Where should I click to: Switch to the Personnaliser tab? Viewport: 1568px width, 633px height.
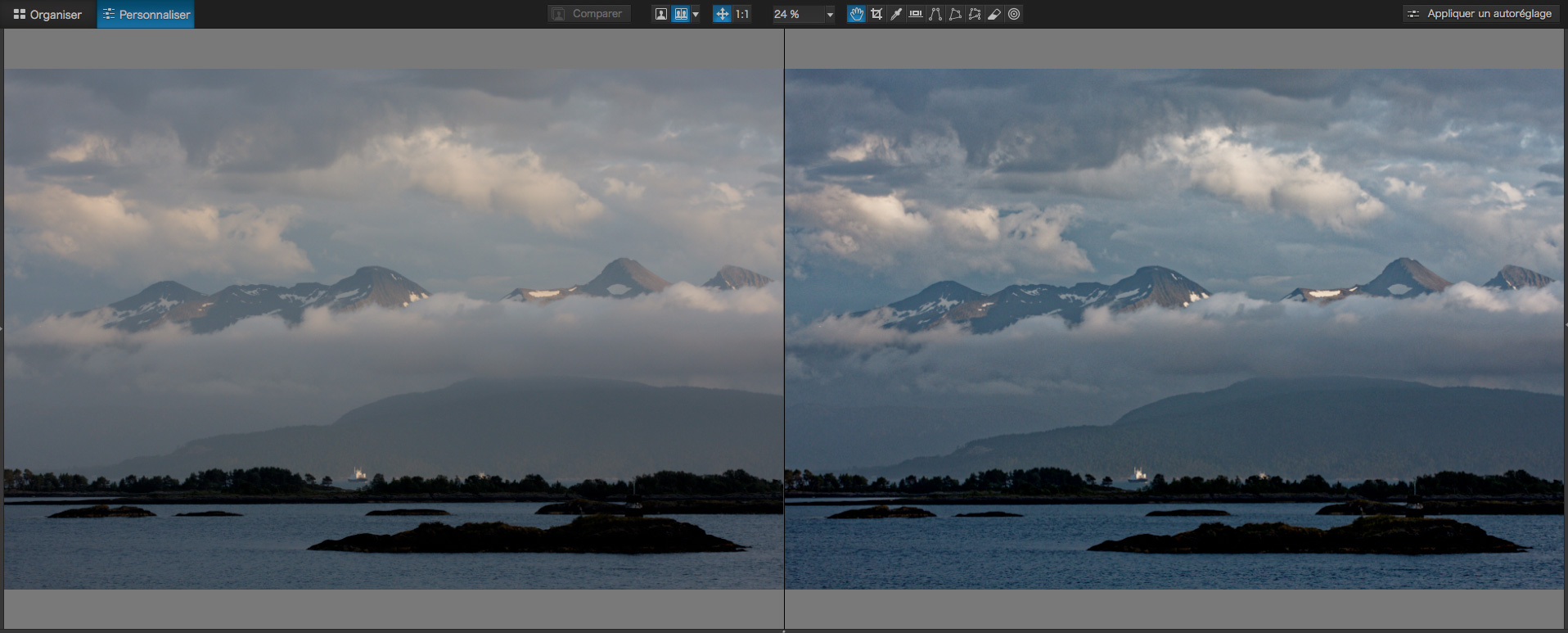point(146,14)
